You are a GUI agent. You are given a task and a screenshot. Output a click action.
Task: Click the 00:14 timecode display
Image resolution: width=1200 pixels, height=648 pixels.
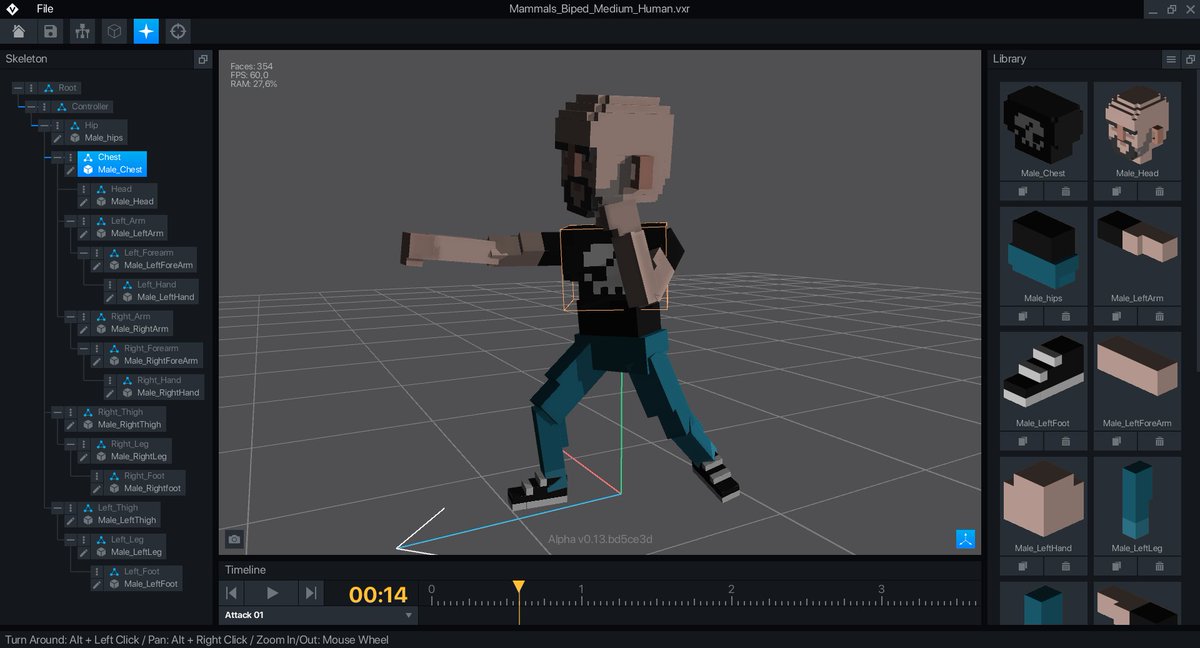tap(378, 595)
